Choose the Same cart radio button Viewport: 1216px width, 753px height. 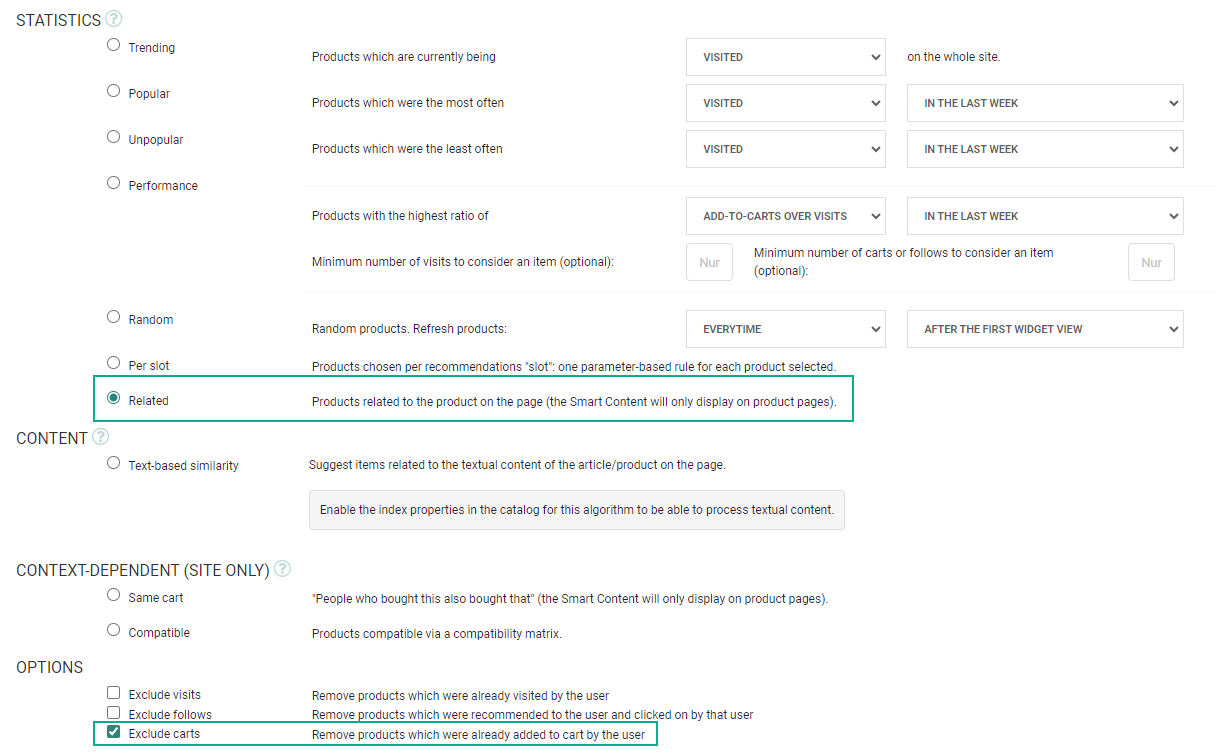[114, 595]
